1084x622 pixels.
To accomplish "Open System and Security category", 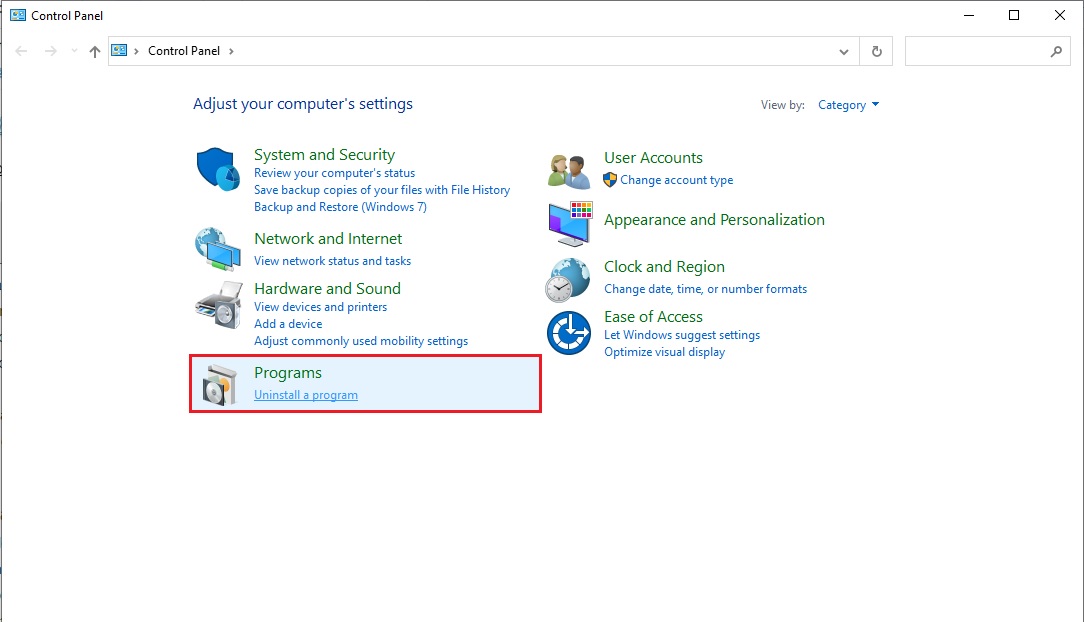I will (x=324, y=155).
